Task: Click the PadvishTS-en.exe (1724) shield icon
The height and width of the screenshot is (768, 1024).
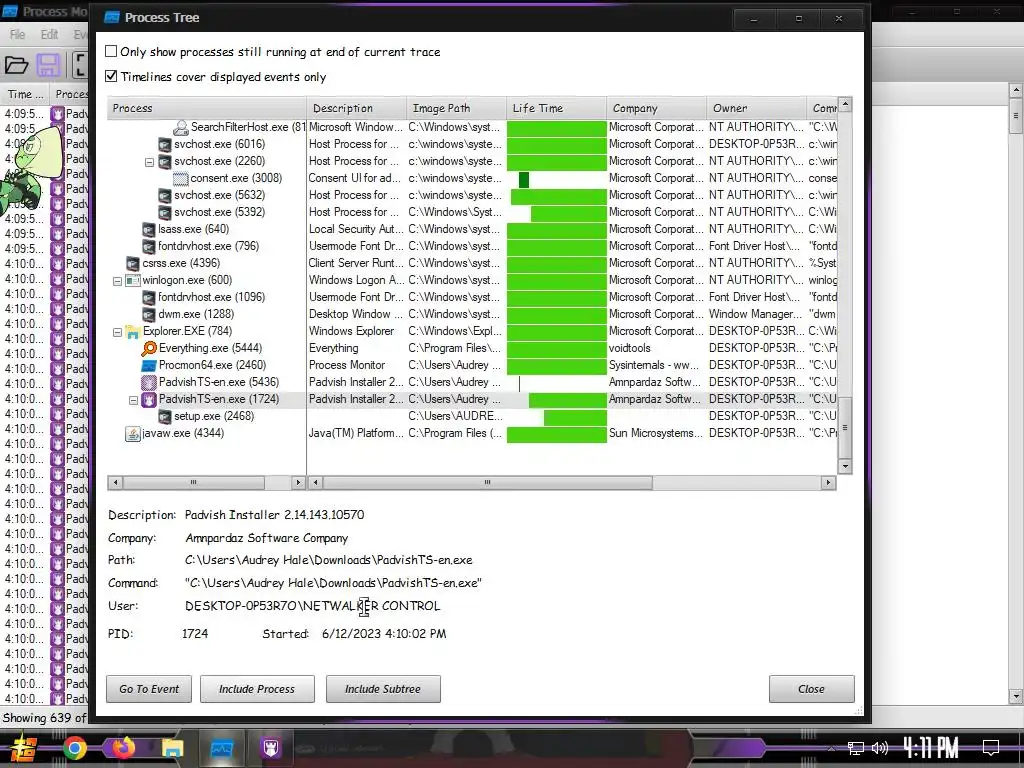Action: coord(149,399)
